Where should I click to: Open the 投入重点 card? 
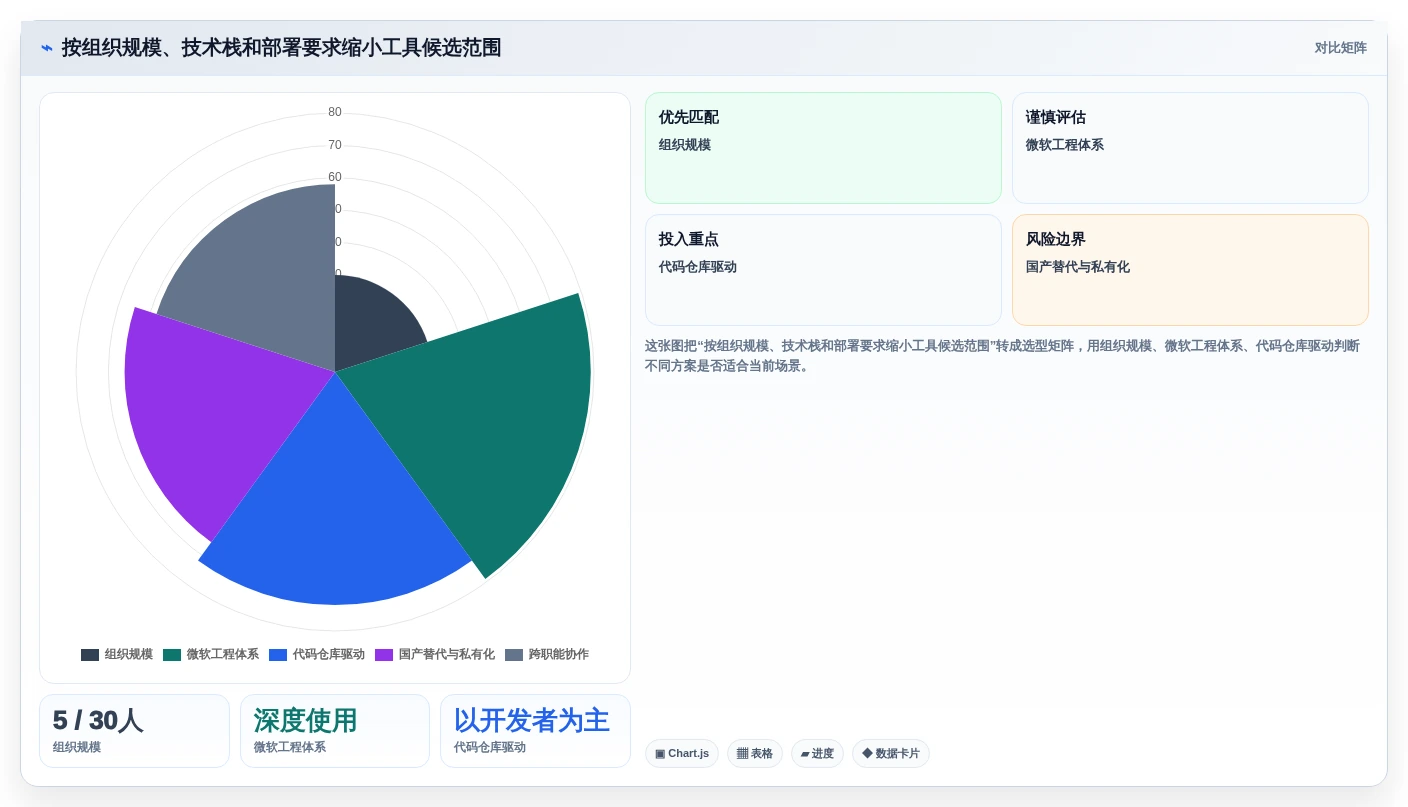(823, 270)
